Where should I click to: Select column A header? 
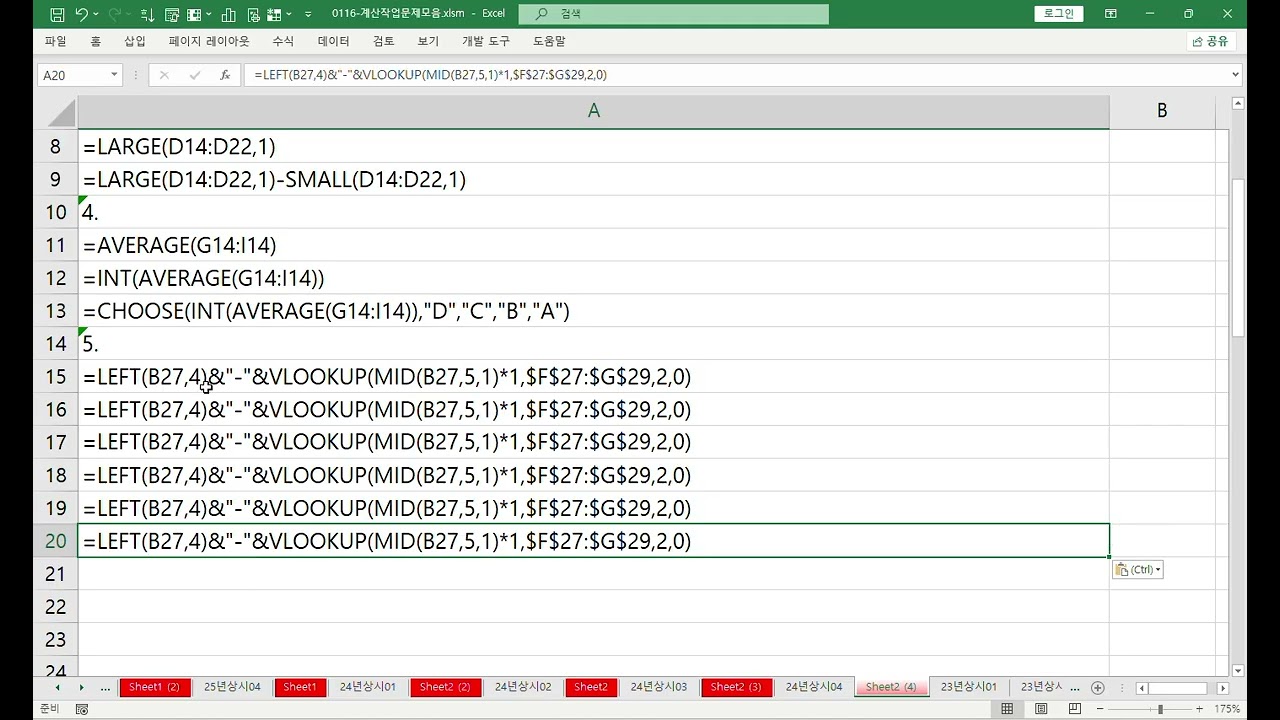[593, 111]
